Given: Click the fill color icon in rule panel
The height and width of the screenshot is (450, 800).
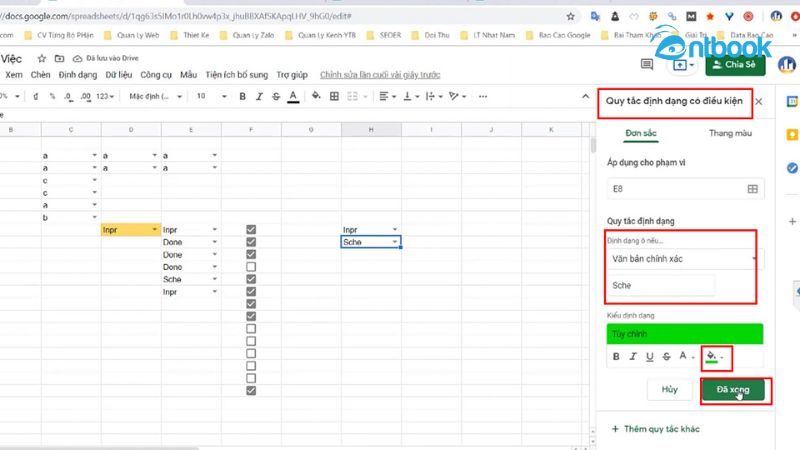Looking at the screenshot, I should click(x=710, y=356).
